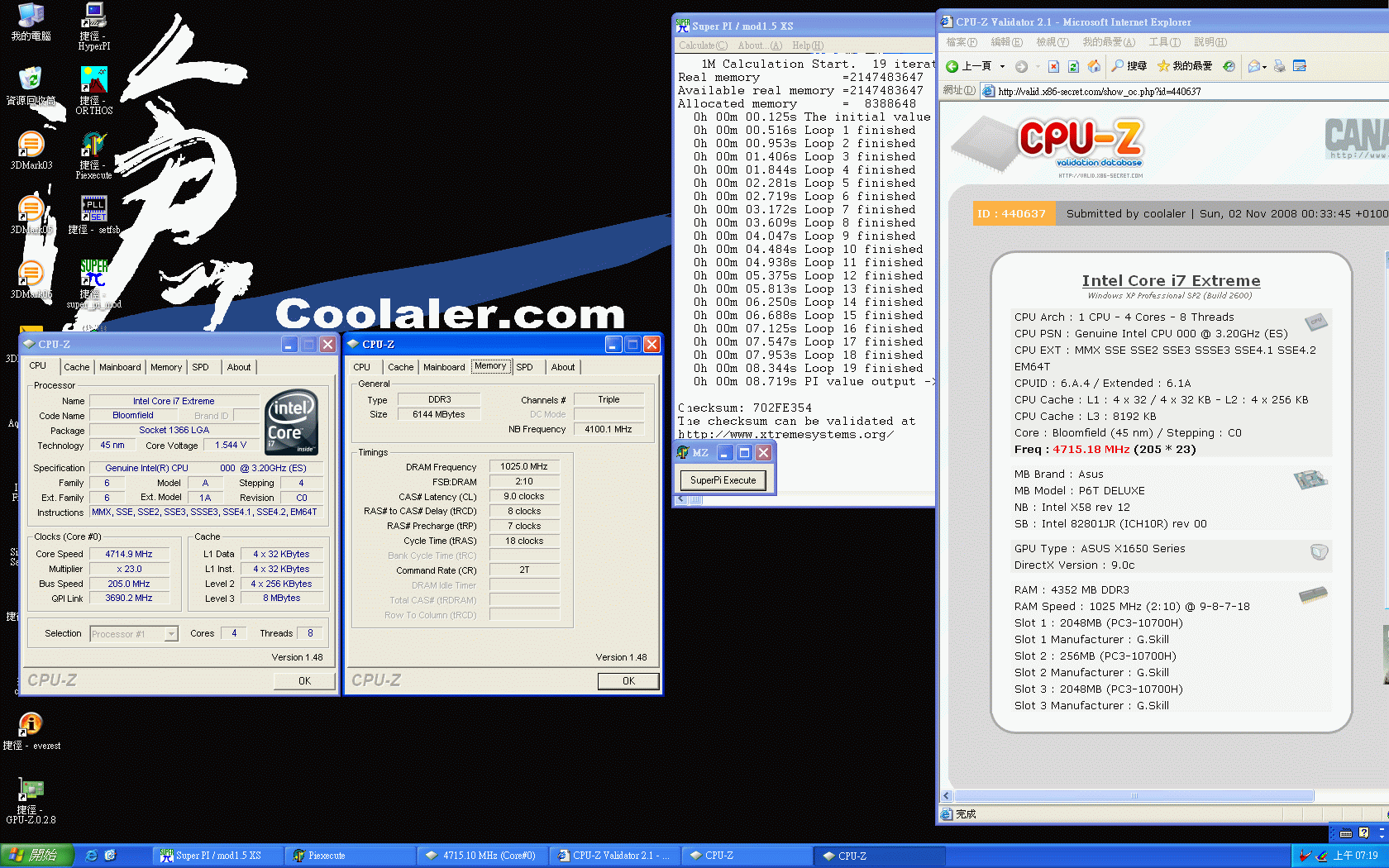
Task: Switch to Mainboard tab in left CPU-Z
Action: [120, 367]
